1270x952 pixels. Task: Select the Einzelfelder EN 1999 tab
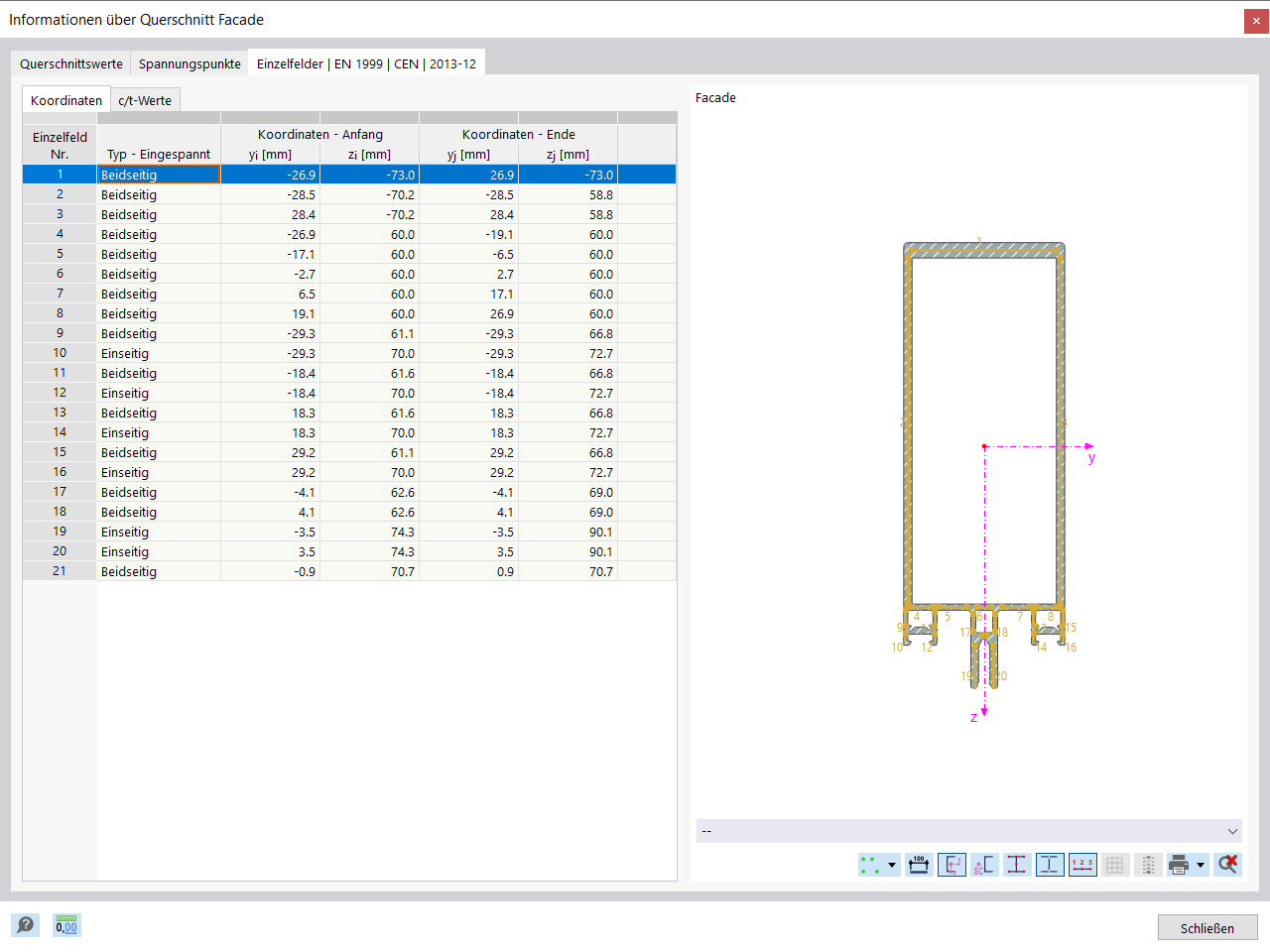[366, 63]
